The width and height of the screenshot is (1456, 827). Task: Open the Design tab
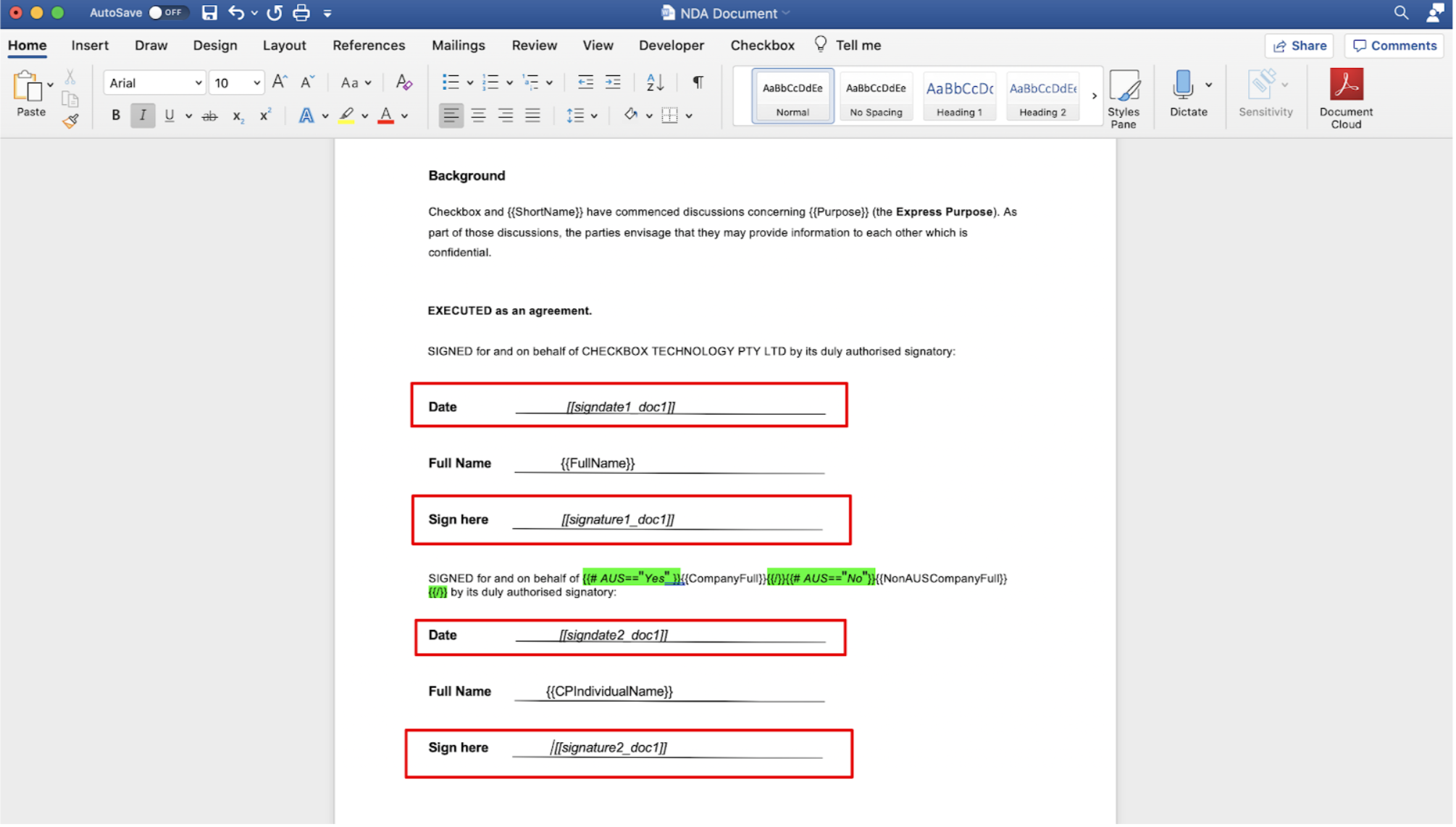point(215,45)
